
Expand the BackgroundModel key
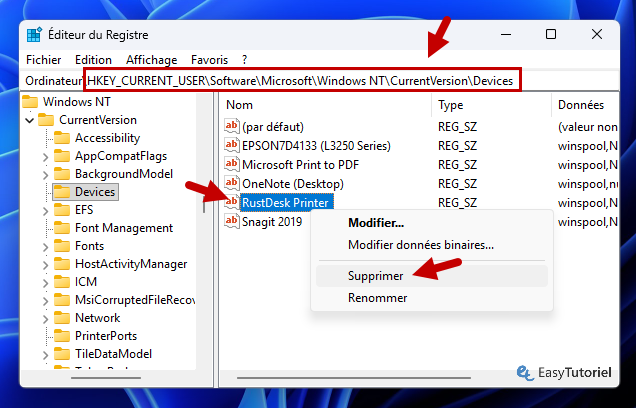pyautogui.click(x=45, y=175)
